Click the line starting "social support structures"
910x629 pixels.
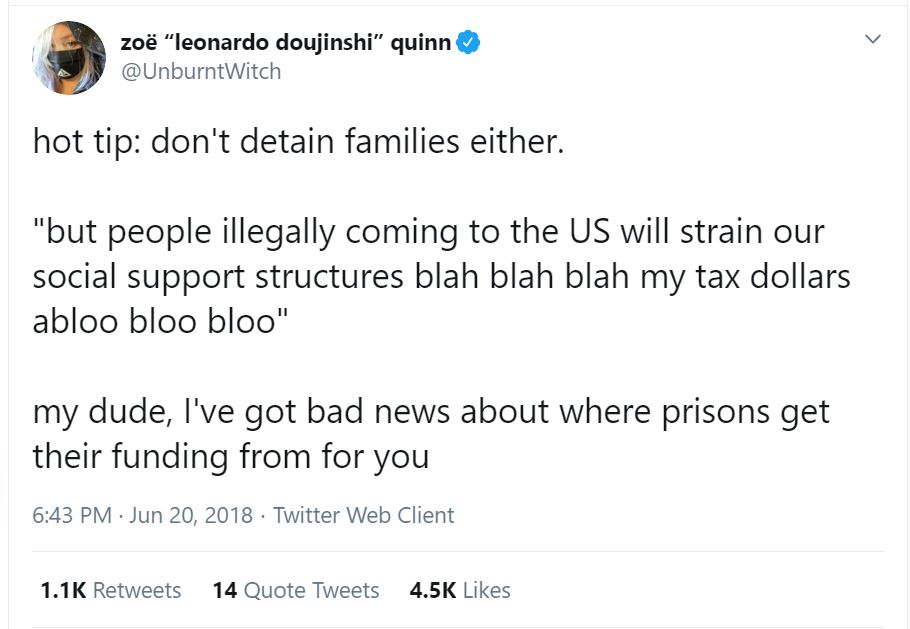tap(441, 275)
